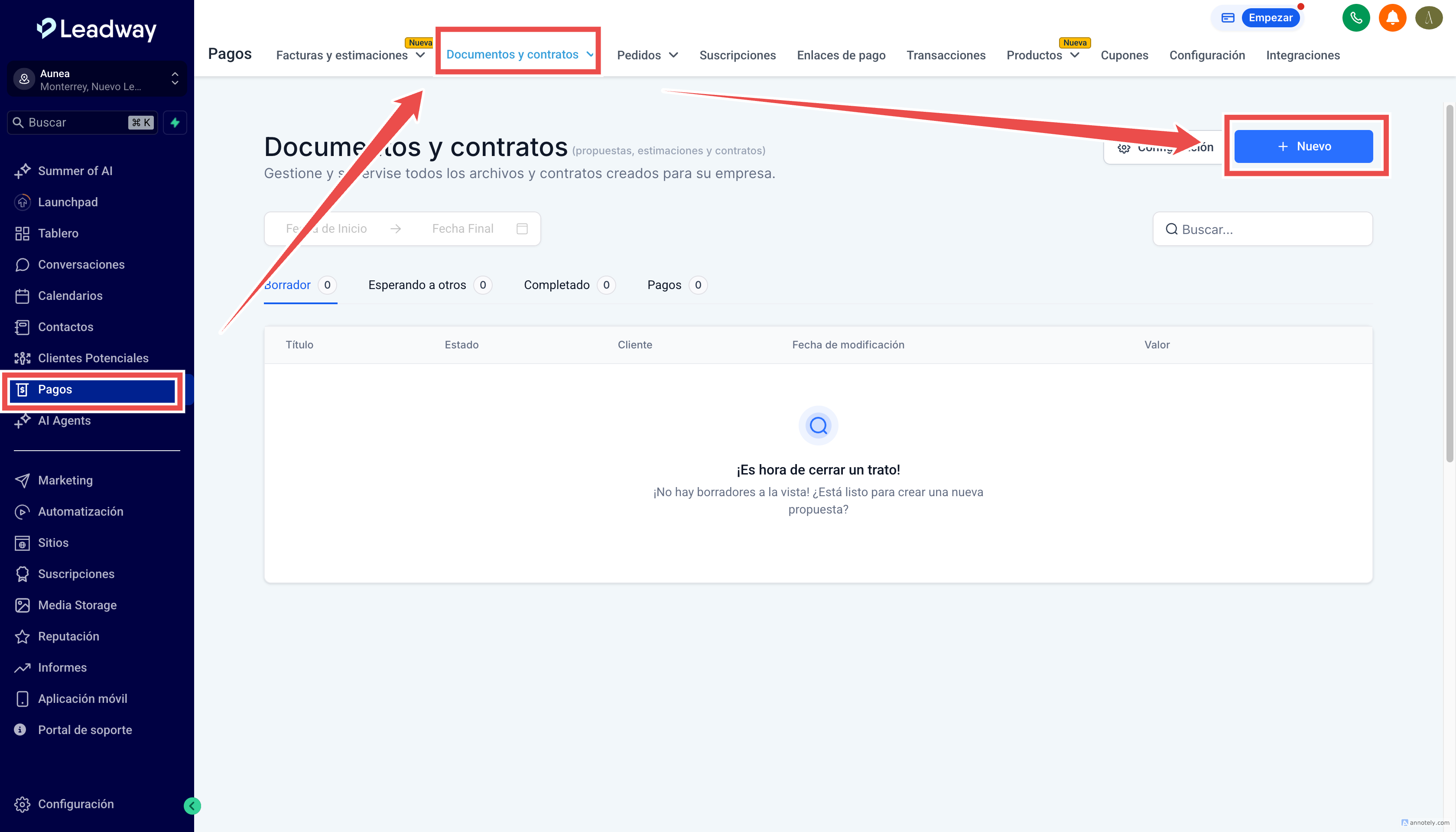Switch to the Completado tab
The width and height of the screenshot is (1456, 832).
click(556, 285)
